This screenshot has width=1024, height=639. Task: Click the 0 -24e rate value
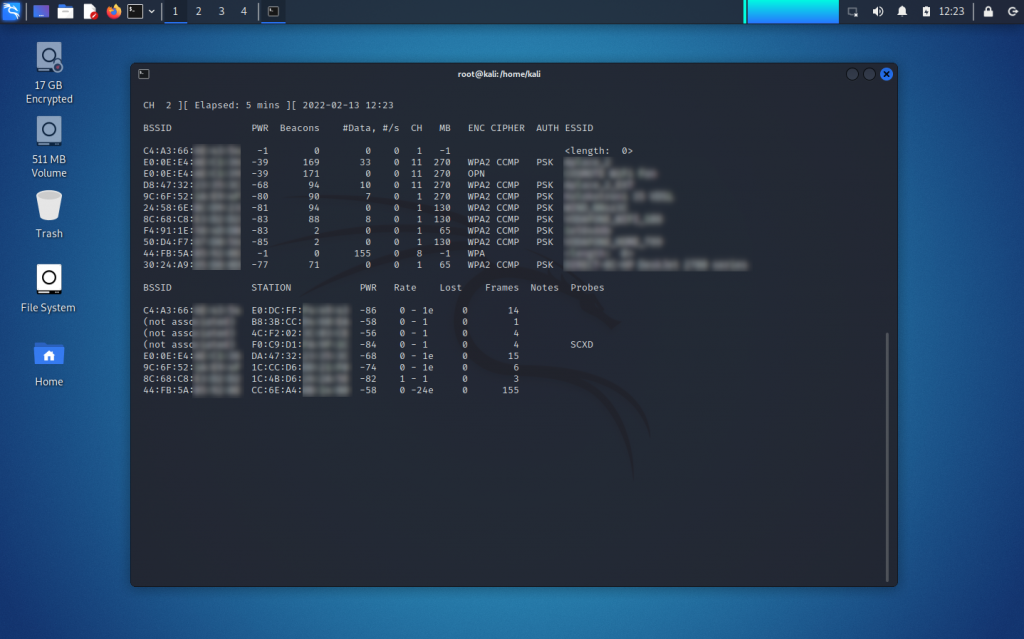(x=416, y=390)
